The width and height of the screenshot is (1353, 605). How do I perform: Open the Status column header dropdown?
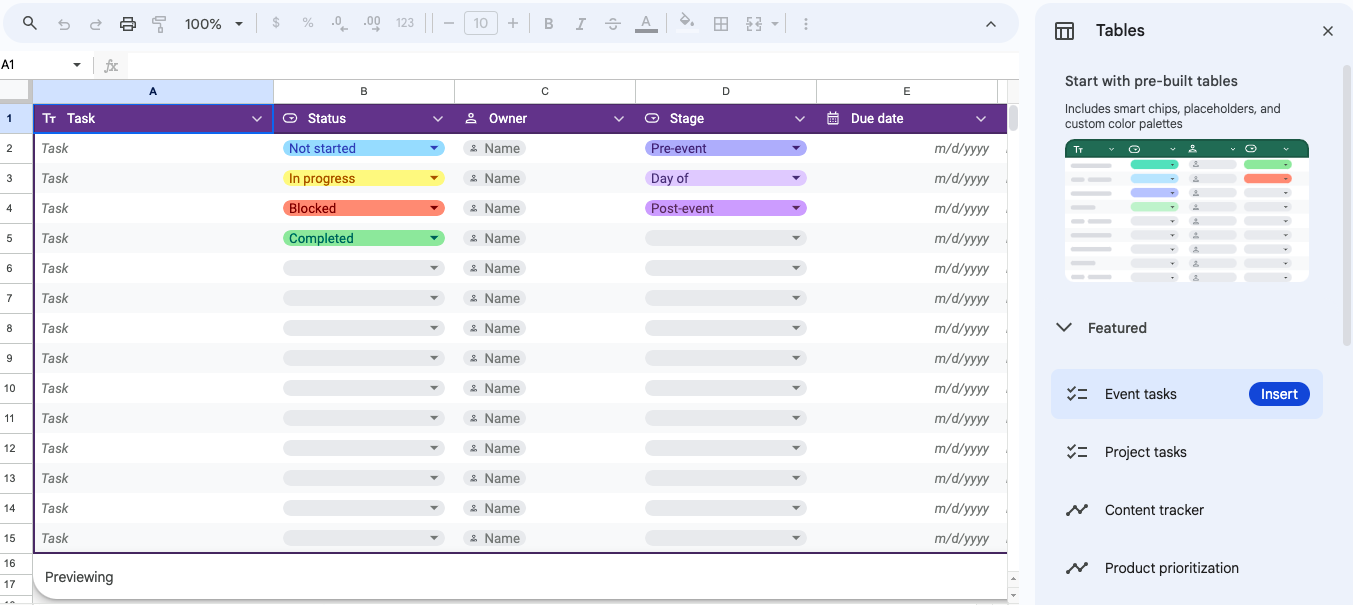click(437, 119)
